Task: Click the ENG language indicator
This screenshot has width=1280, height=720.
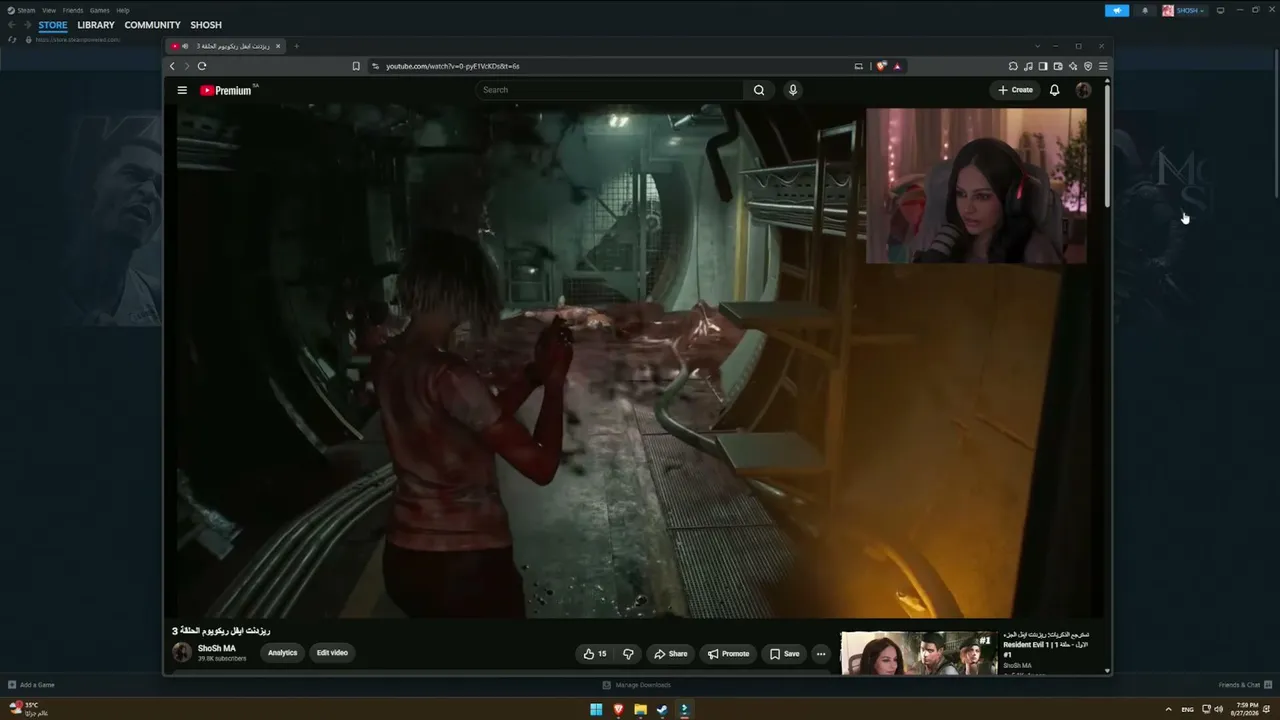Action: click(1188, 709)
